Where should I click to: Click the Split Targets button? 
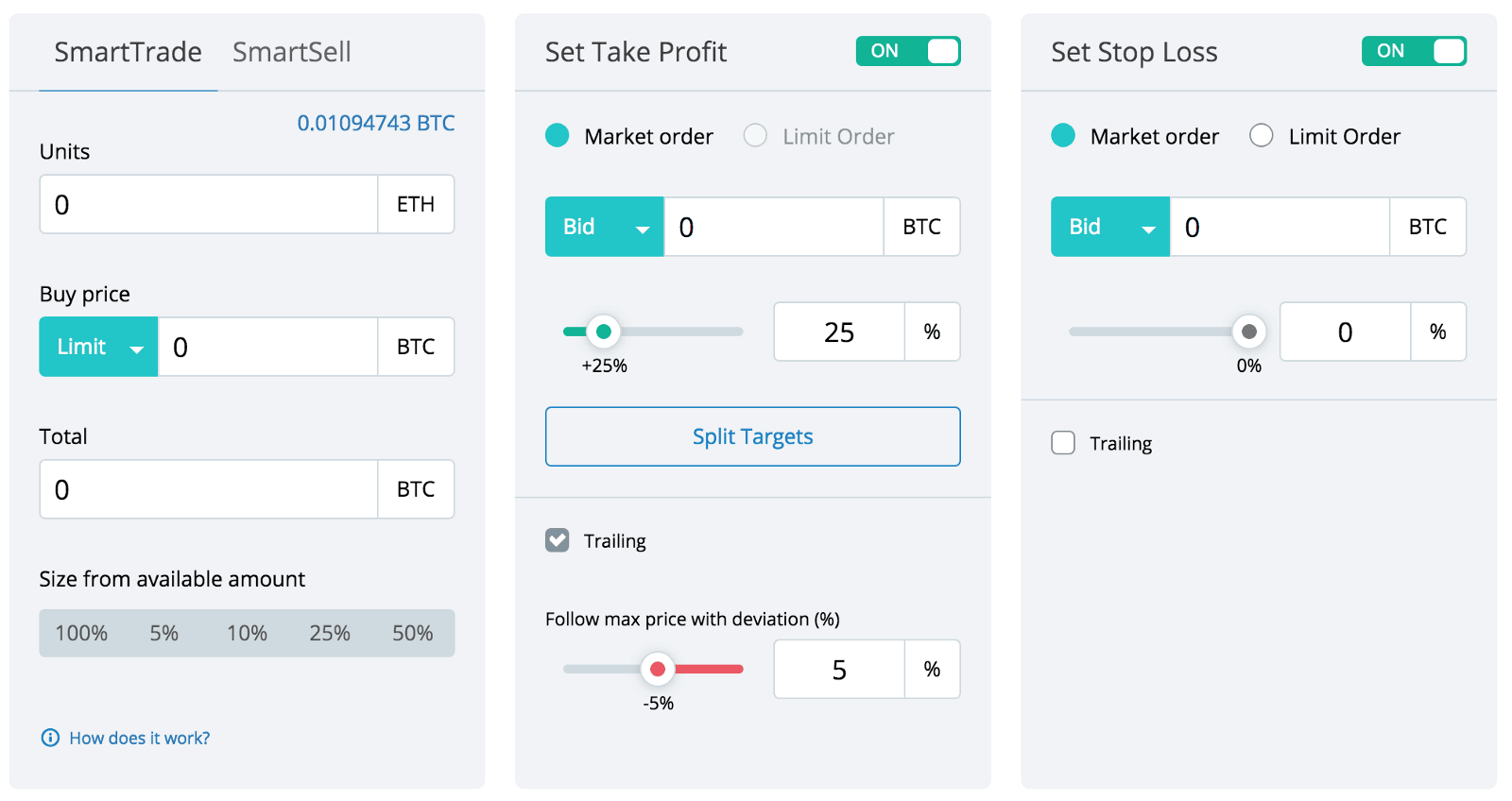pos(753,436)
